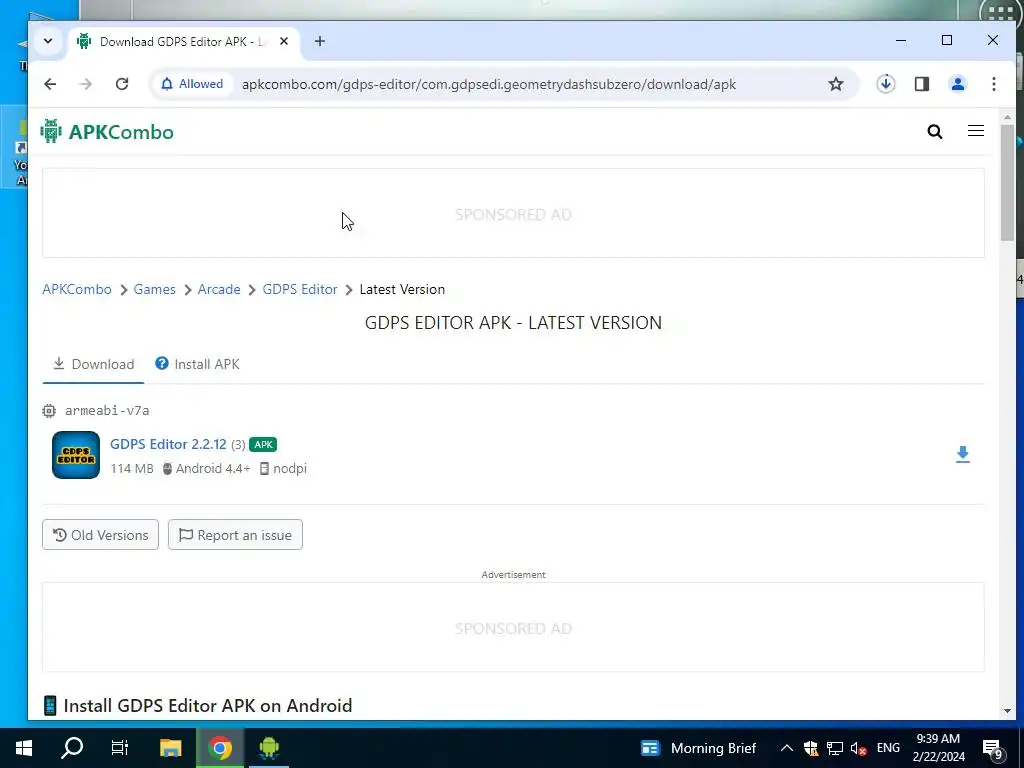Open the GDPS Editor 2.2.12 link
The width and height of the screenshot is (1024, 768).
pyautogui.click(x=168, y=444)
